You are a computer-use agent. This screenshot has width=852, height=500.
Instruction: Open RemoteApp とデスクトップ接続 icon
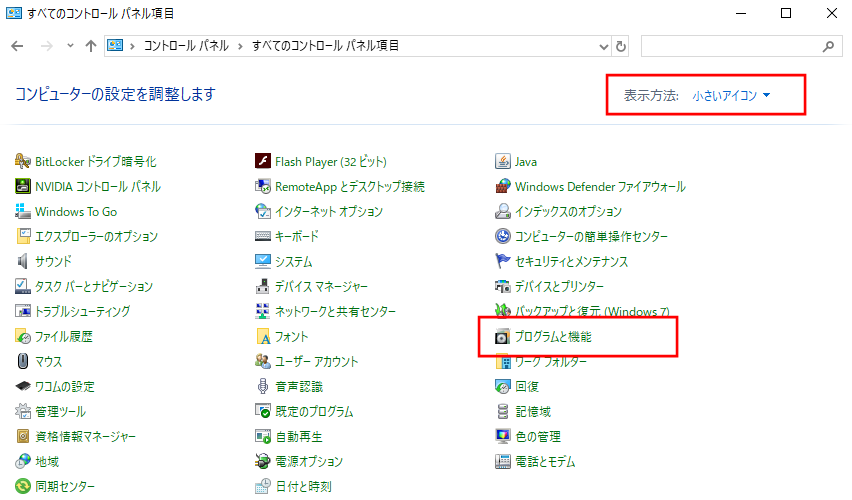click(262, 186)
